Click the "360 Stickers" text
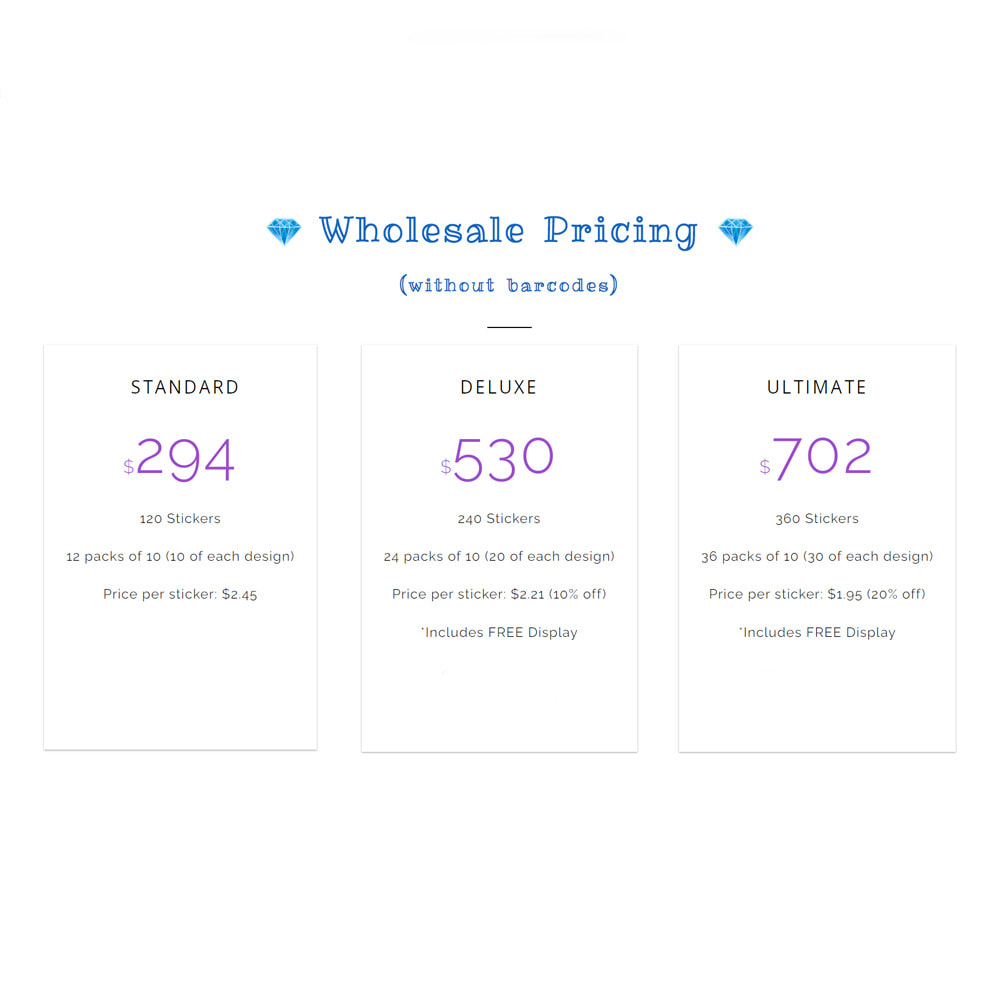Screen dimensions: 1000x1000 tap(817, 518)
